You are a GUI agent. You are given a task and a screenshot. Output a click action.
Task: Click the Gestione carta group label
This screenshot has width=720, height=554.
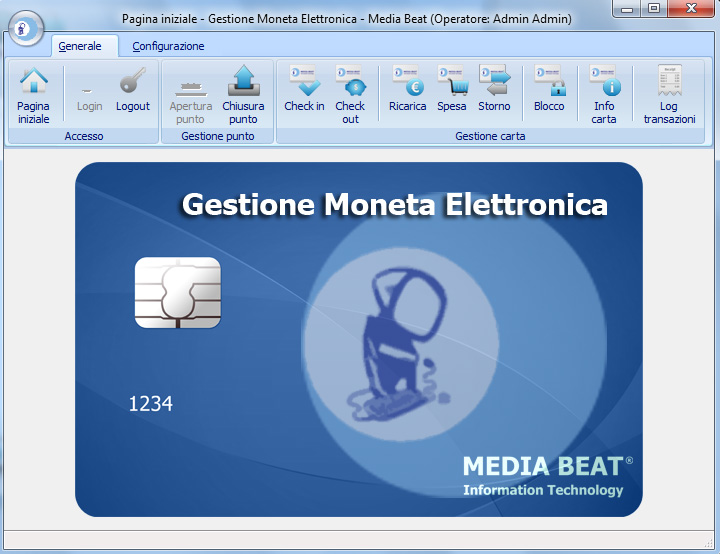[x=490, y=136]
